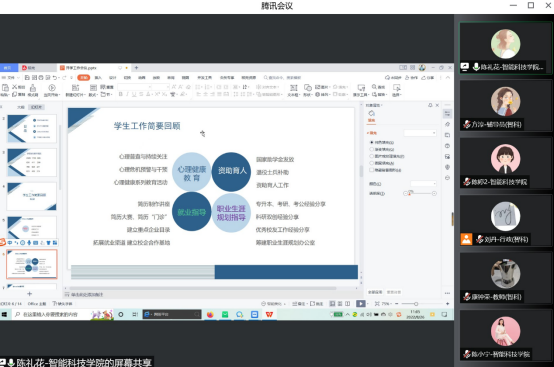Open the font name combo box
554x367 pixels.
[x=135, y=87]
